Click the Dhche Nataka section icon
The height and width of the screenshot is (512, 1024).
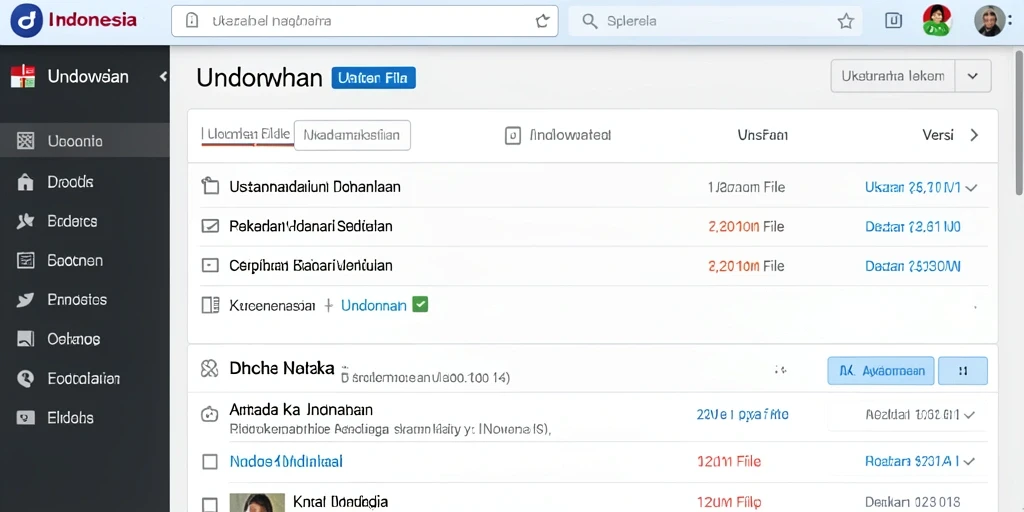coord(210,369)
